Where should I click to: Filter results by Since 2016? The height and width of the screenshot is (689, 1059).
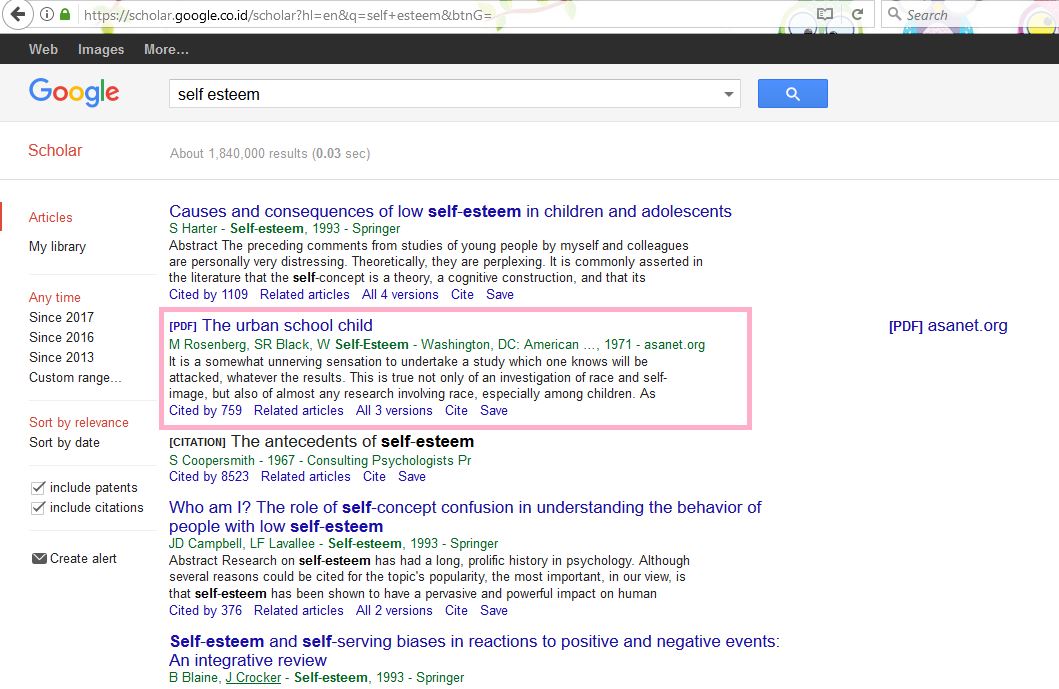click(x=61, y=337)
